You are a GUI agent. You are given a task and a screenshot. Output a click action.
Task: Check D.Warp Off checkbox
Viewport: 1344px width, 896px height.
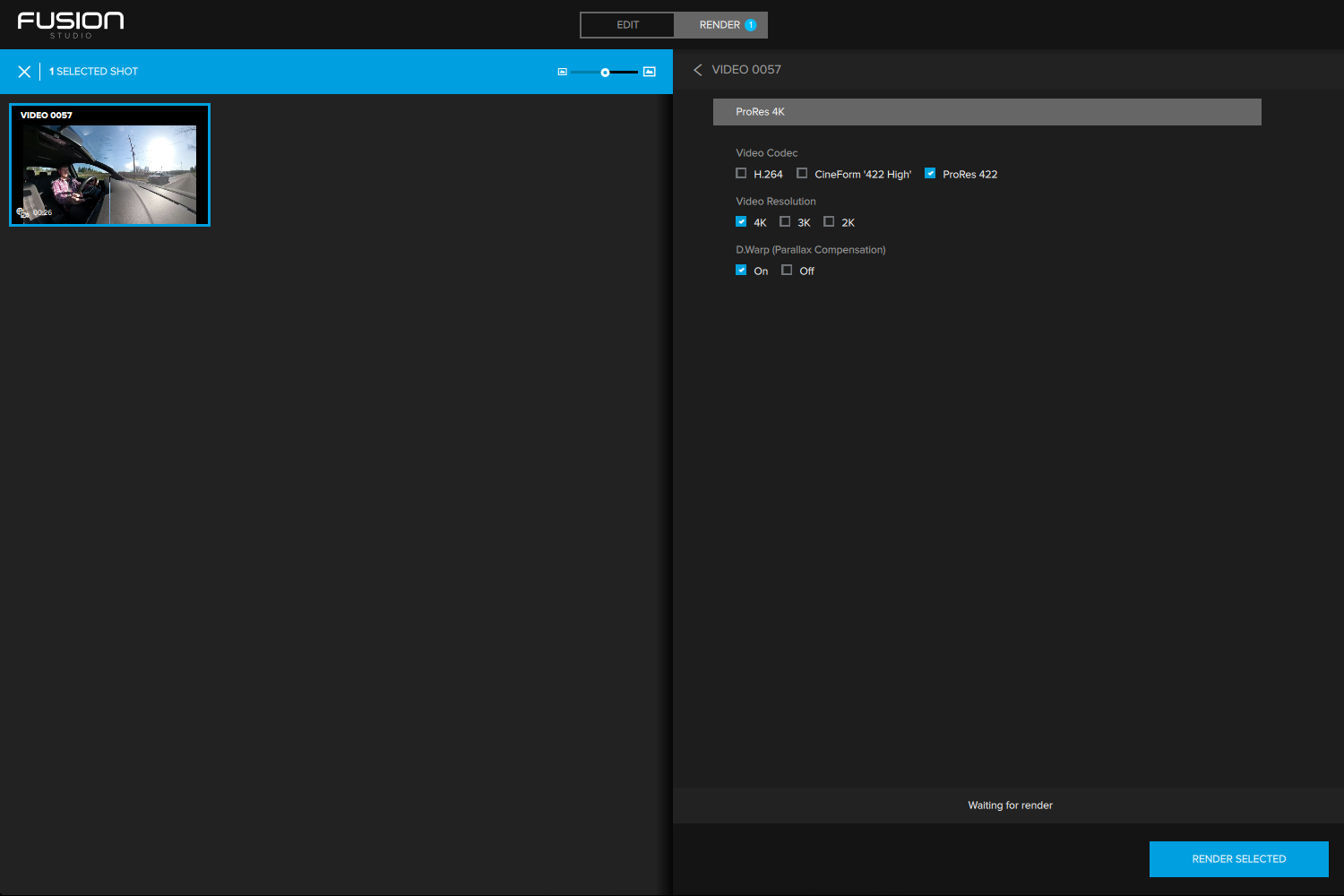pos(787,270)
